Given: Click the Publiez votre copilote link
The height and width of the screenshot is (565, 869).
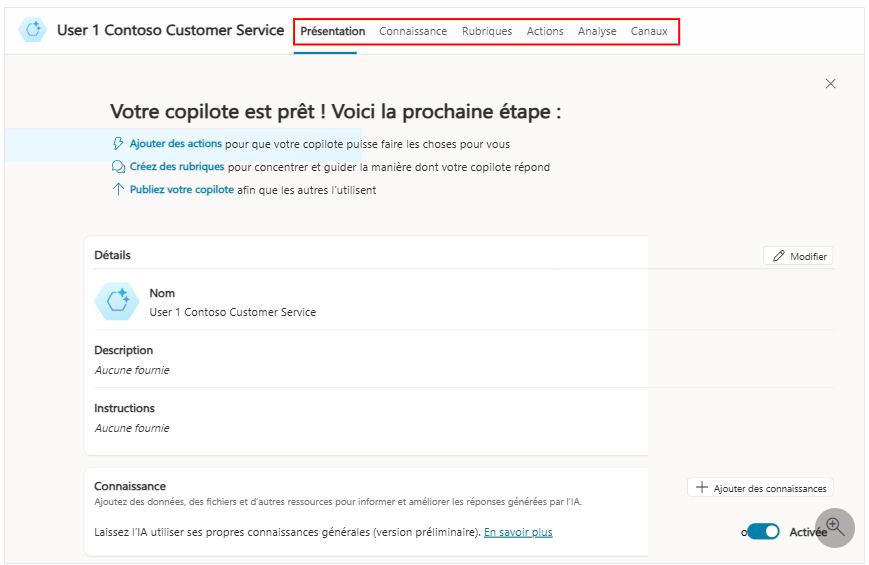Looking at the screenshot, I should (182, 189).
